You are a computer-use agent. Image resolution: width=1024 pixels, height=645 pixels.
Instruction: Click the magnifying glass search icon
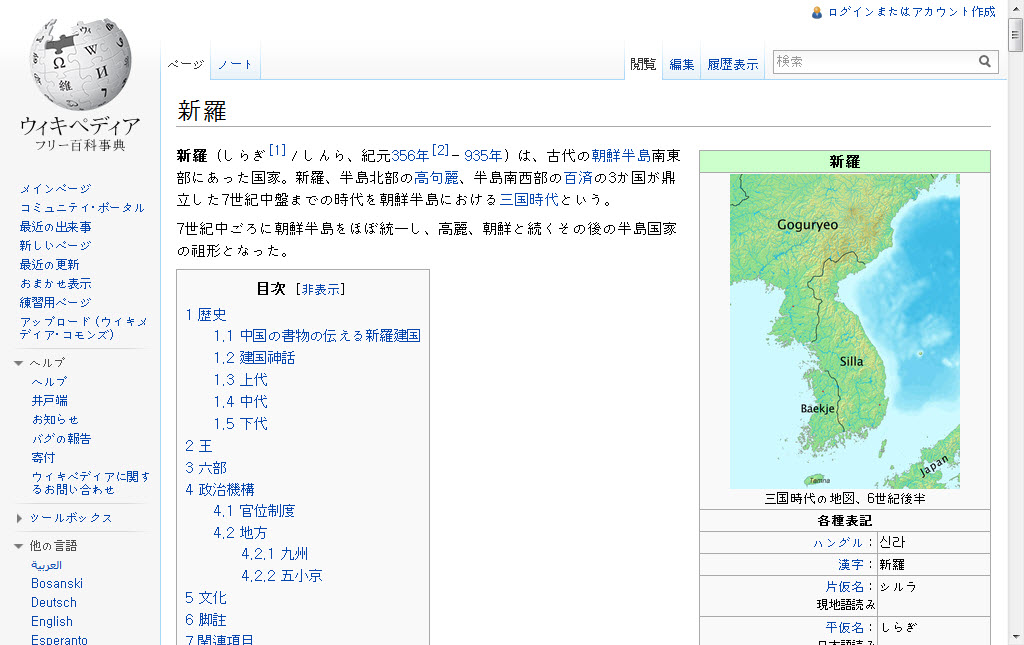(x=985, y=62)
